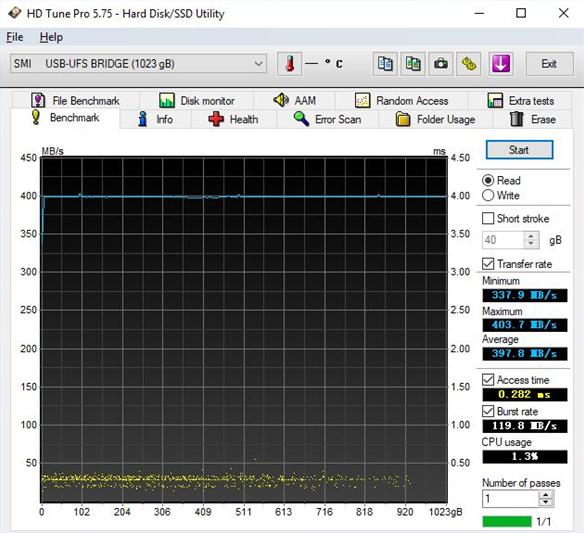Switch to the Erase tab
The width and height of the screenshot is (584, 533).
pos(533,119)
